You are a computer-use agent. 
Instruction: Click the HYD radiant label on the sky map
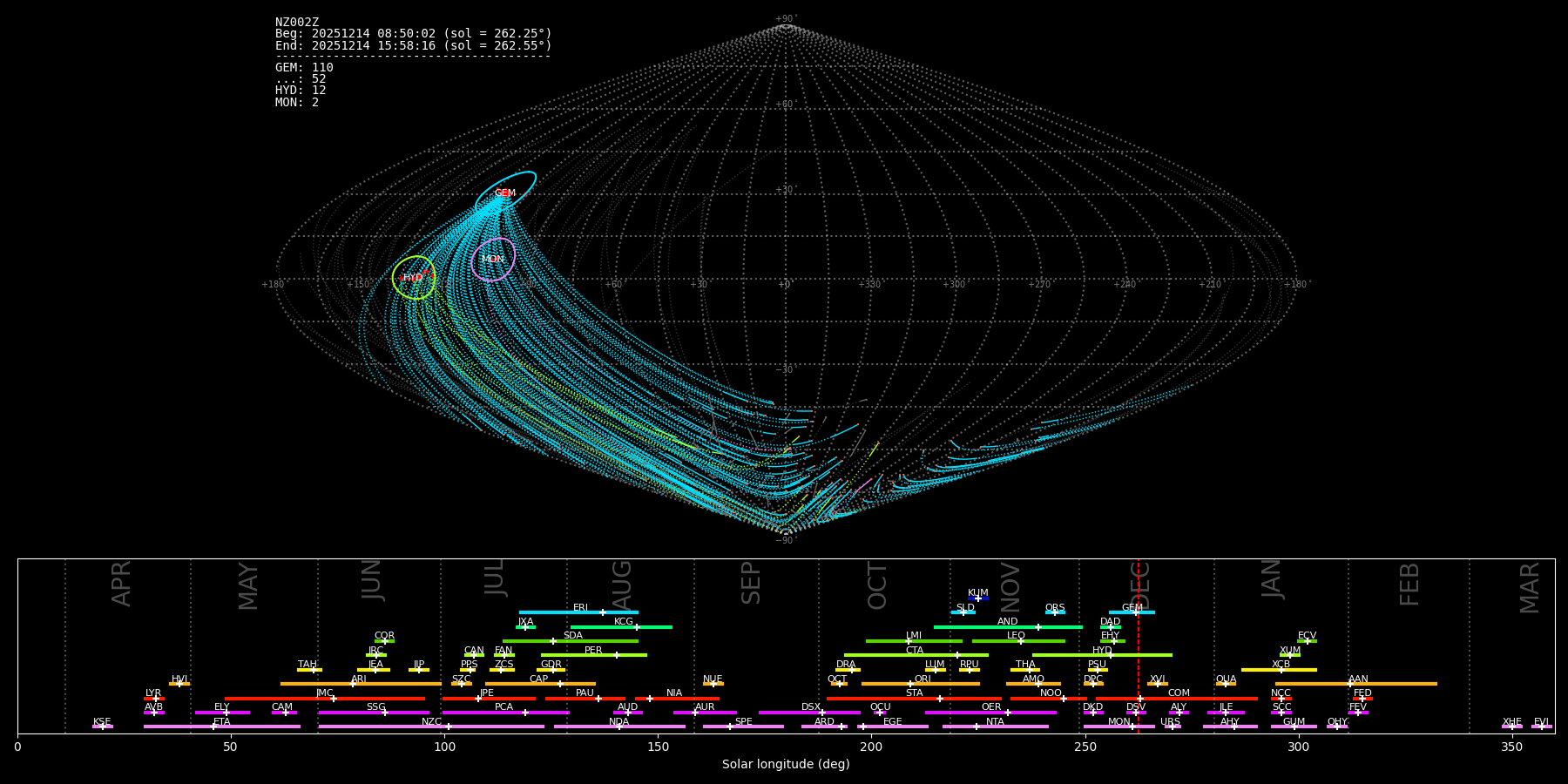tap(412, 278)
